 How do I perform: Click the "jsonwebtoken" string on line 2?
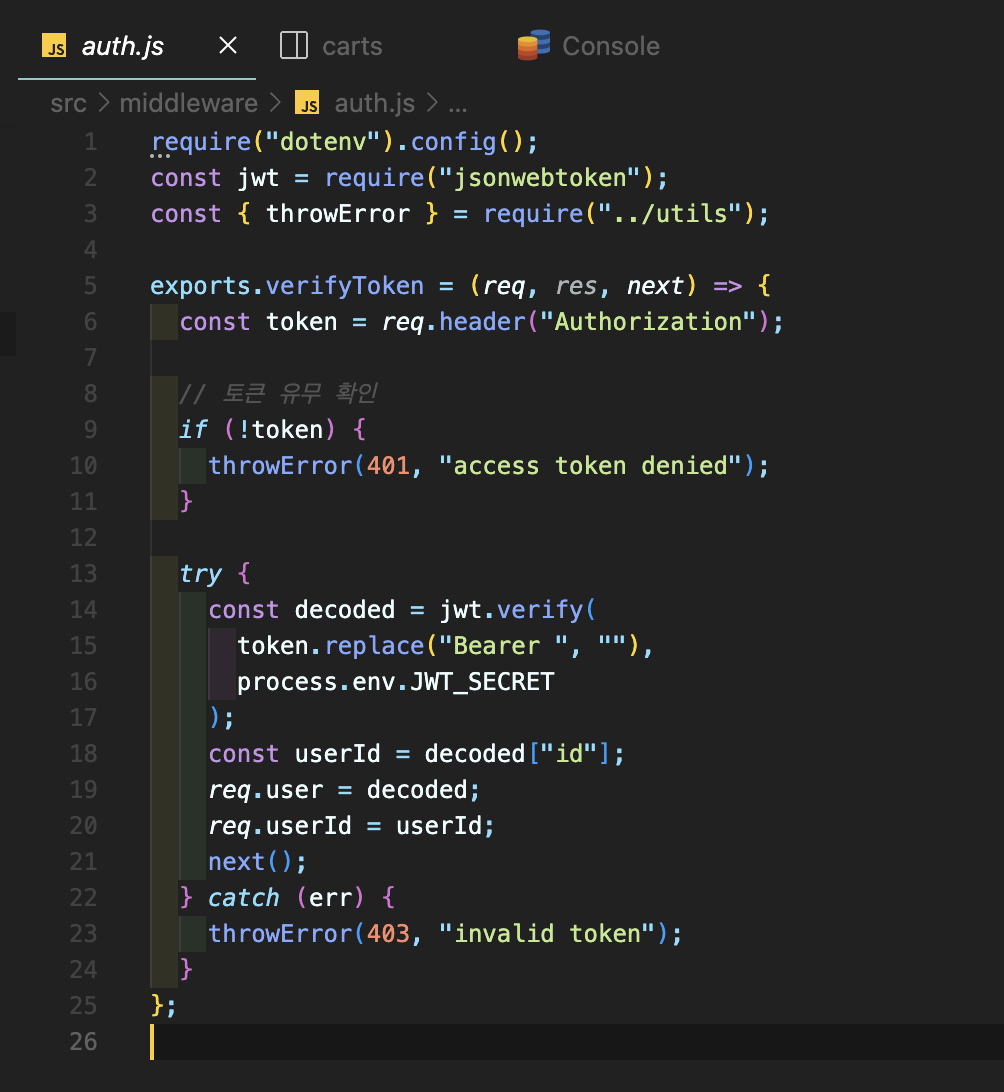click(540, 178)
